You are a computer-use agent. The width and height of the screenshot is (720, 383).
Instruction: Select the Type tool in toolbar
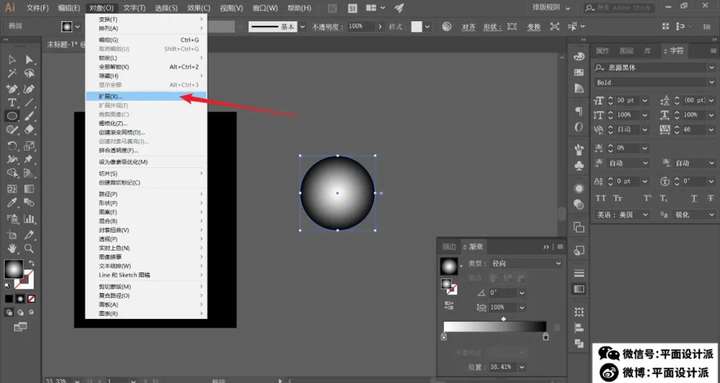[x=12, y=102]
